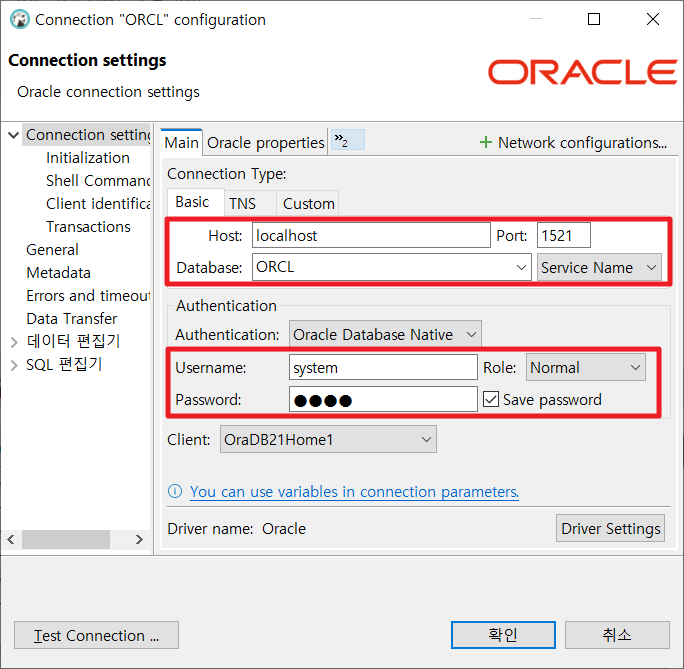Select Errors and timeouts in the tree
The image size is (684, 669).
tap(88, 296)
